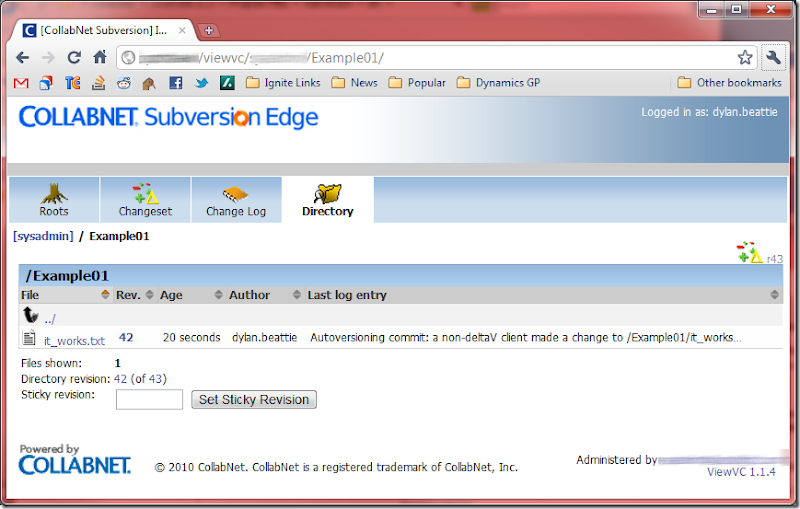Screen dimensions: 800x509
Task: Open the green slash-logo bookmark icon
Action: [227, 83]
